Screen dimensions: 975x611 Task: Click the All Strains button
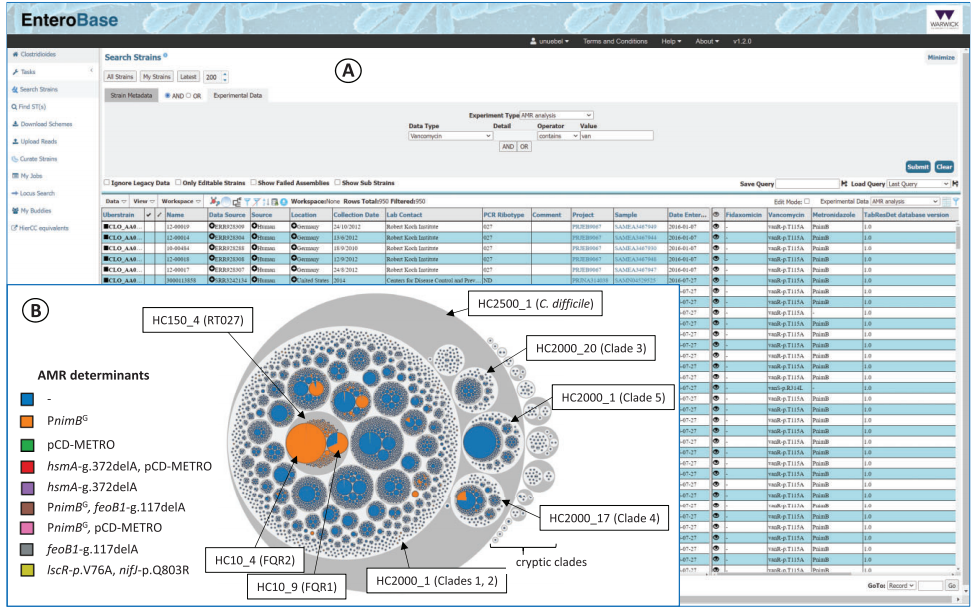click(x=119, y=77)
